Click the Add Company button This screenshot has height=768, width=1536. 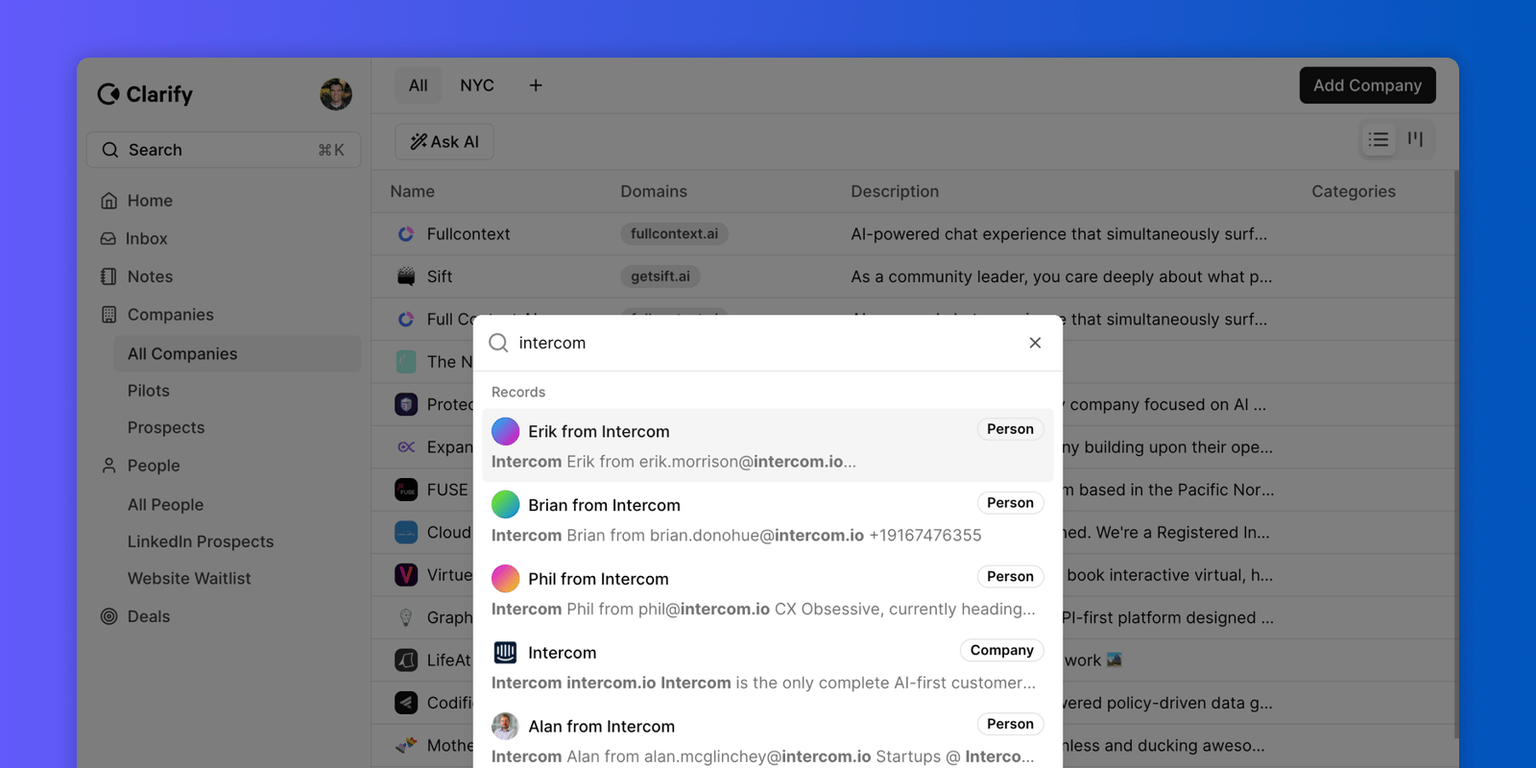tap(1367, 86)
